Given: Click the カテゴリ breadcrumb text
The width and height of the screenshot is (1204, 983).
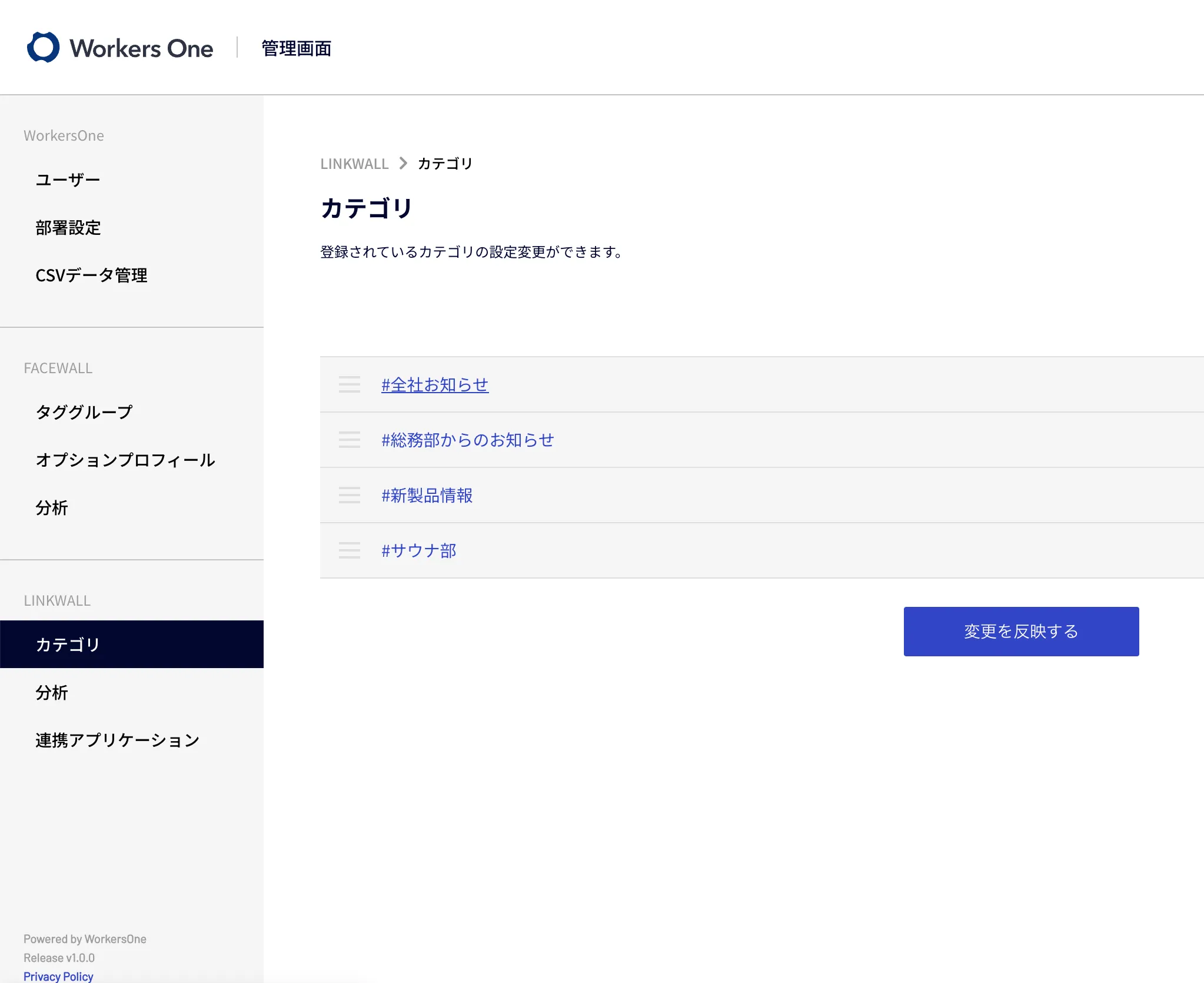Looking at the screenshot, I should coord(445,164).
